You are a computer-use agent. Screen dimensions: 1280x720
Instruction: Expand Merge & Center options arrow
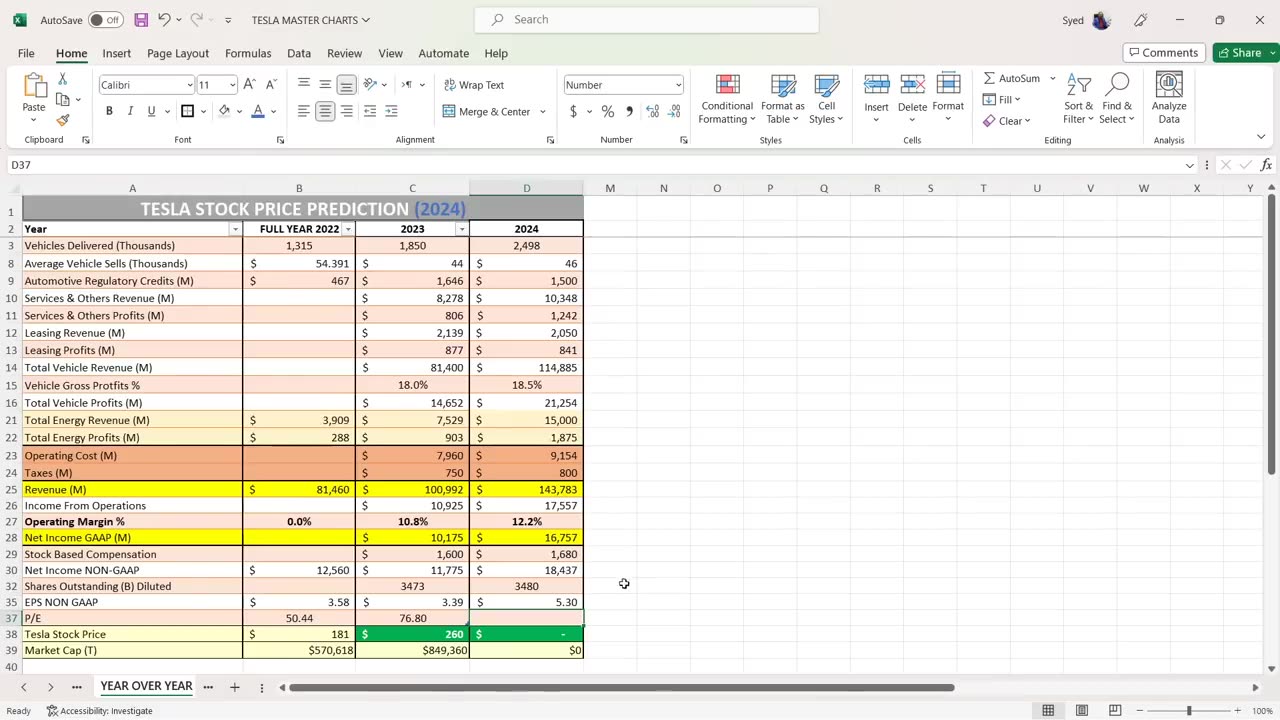pyautogui.click(x=543, y=112)
